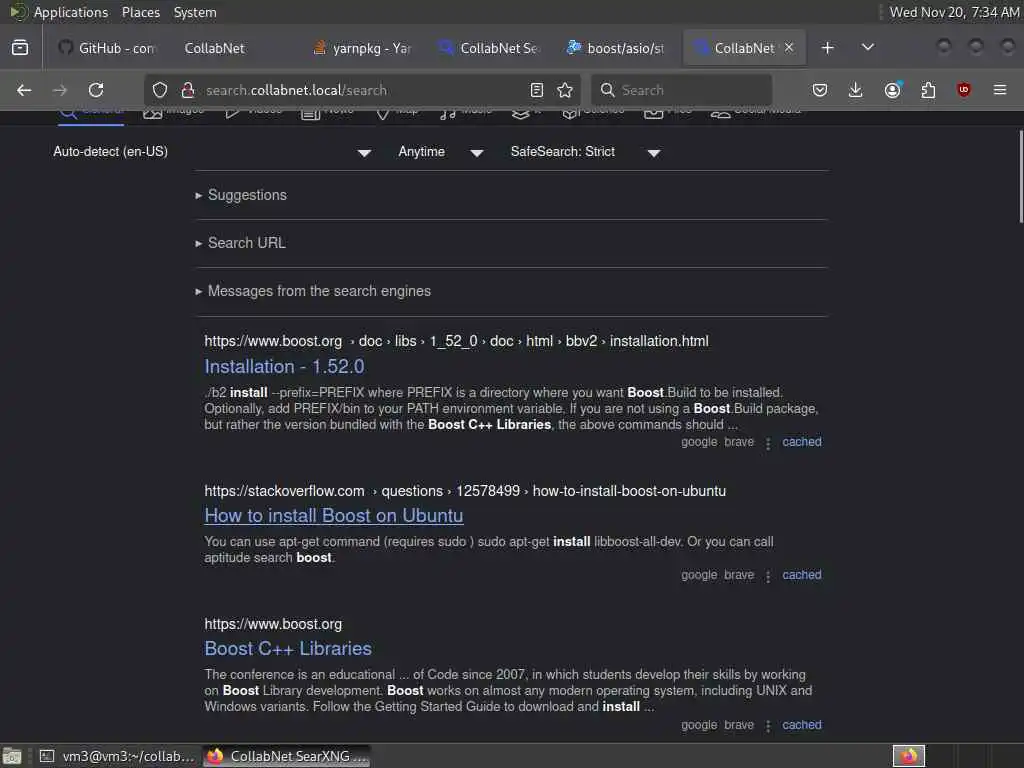1024x768 pixels.
Task: Click the show desktop icon in bottom panel
Action: pyautogui.click(x=12, y=756)
